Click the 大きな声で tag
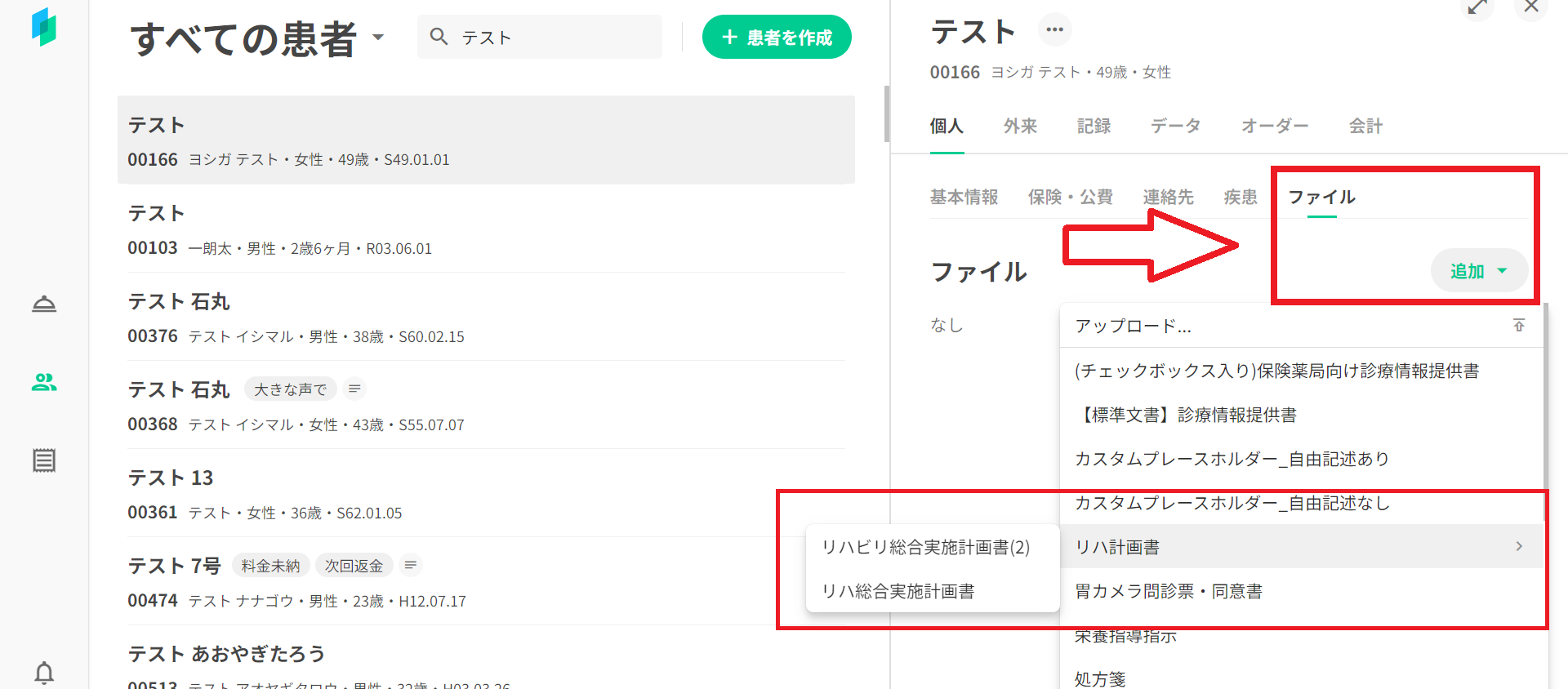1568x689 pixels. tap(290, 389)
